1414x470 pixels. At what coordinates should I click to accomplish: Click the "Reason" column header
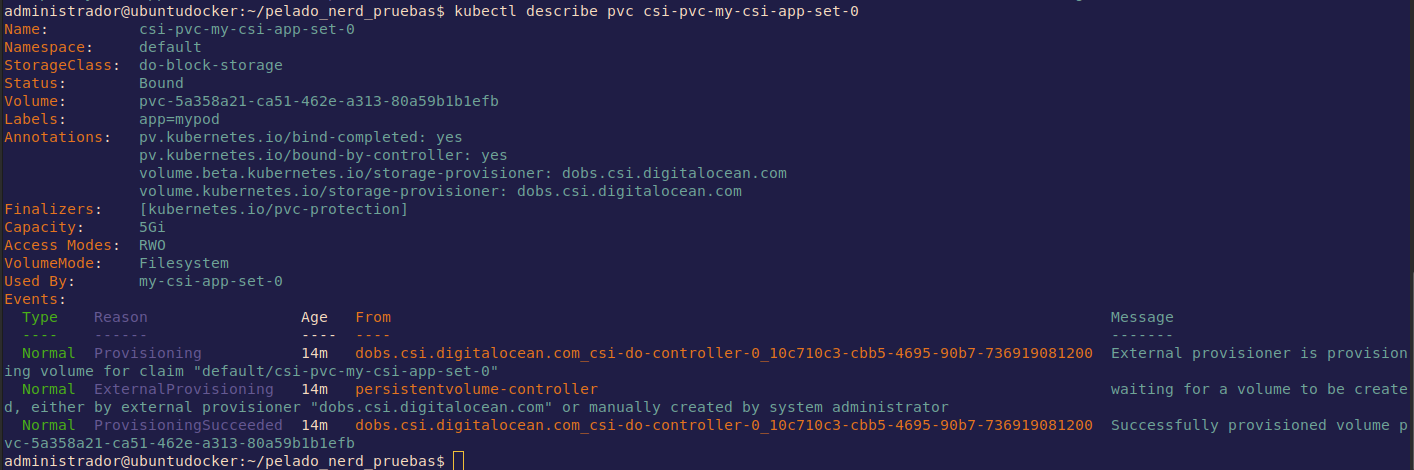(120, 317)
